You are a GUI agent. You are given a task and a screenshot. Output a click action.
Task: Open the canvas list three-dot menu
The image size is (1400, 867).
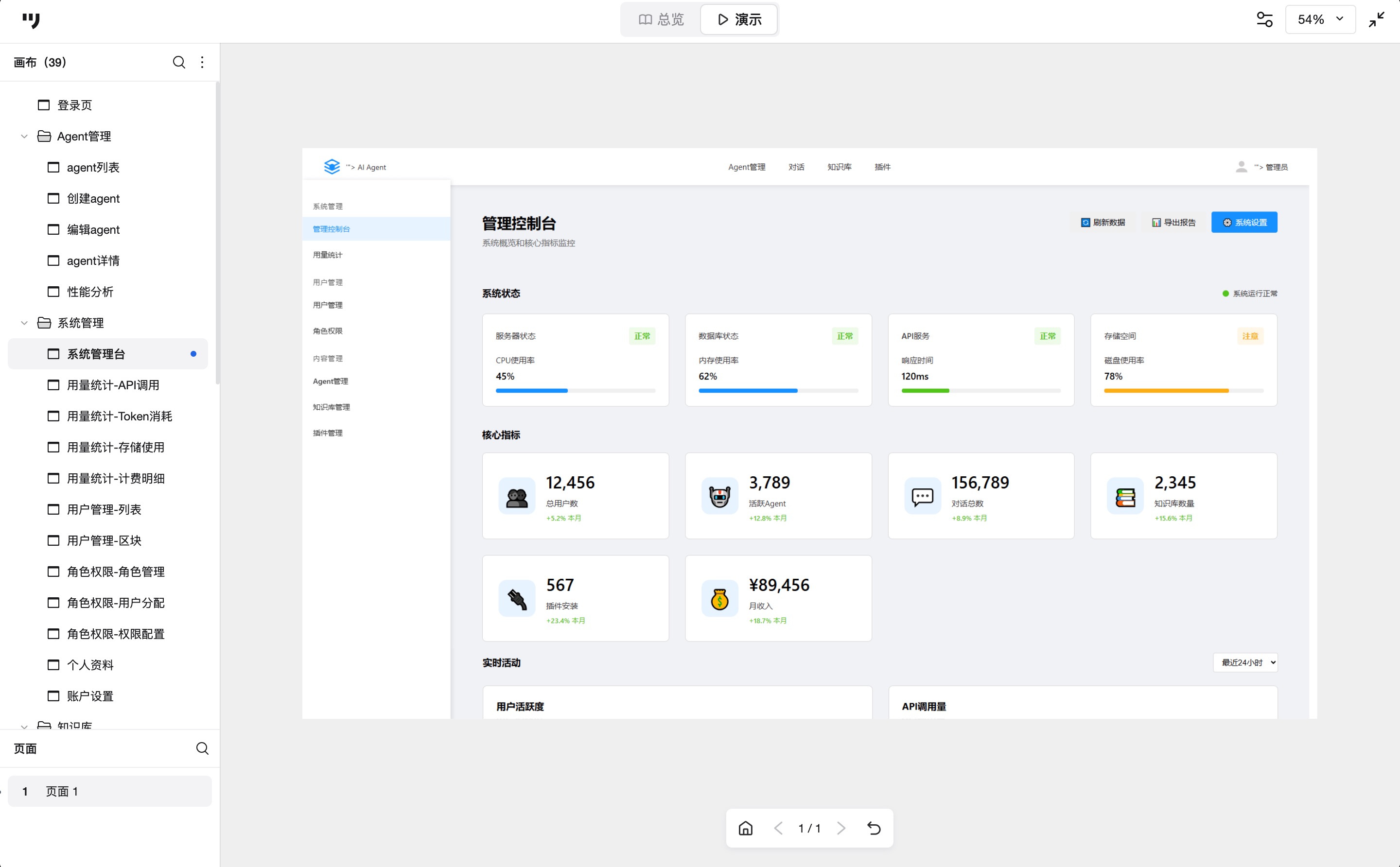[x=202, y=62]
